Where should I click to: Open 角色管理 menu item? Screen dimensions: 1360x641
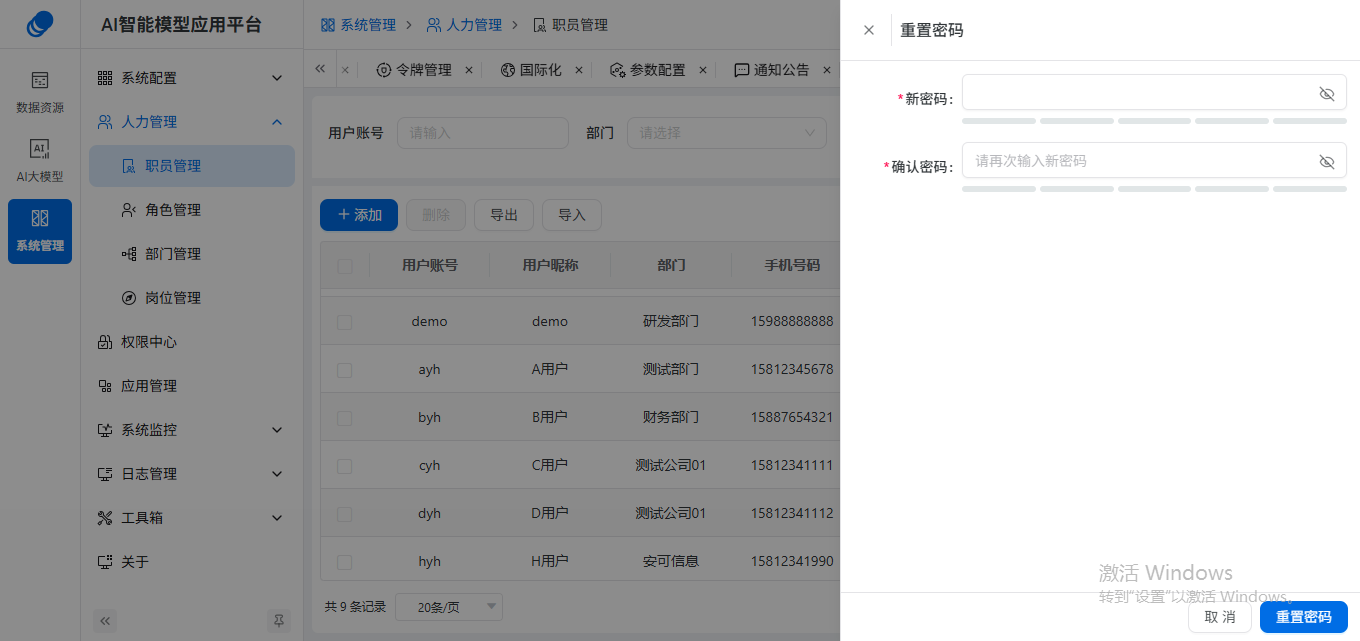(192, 210)
